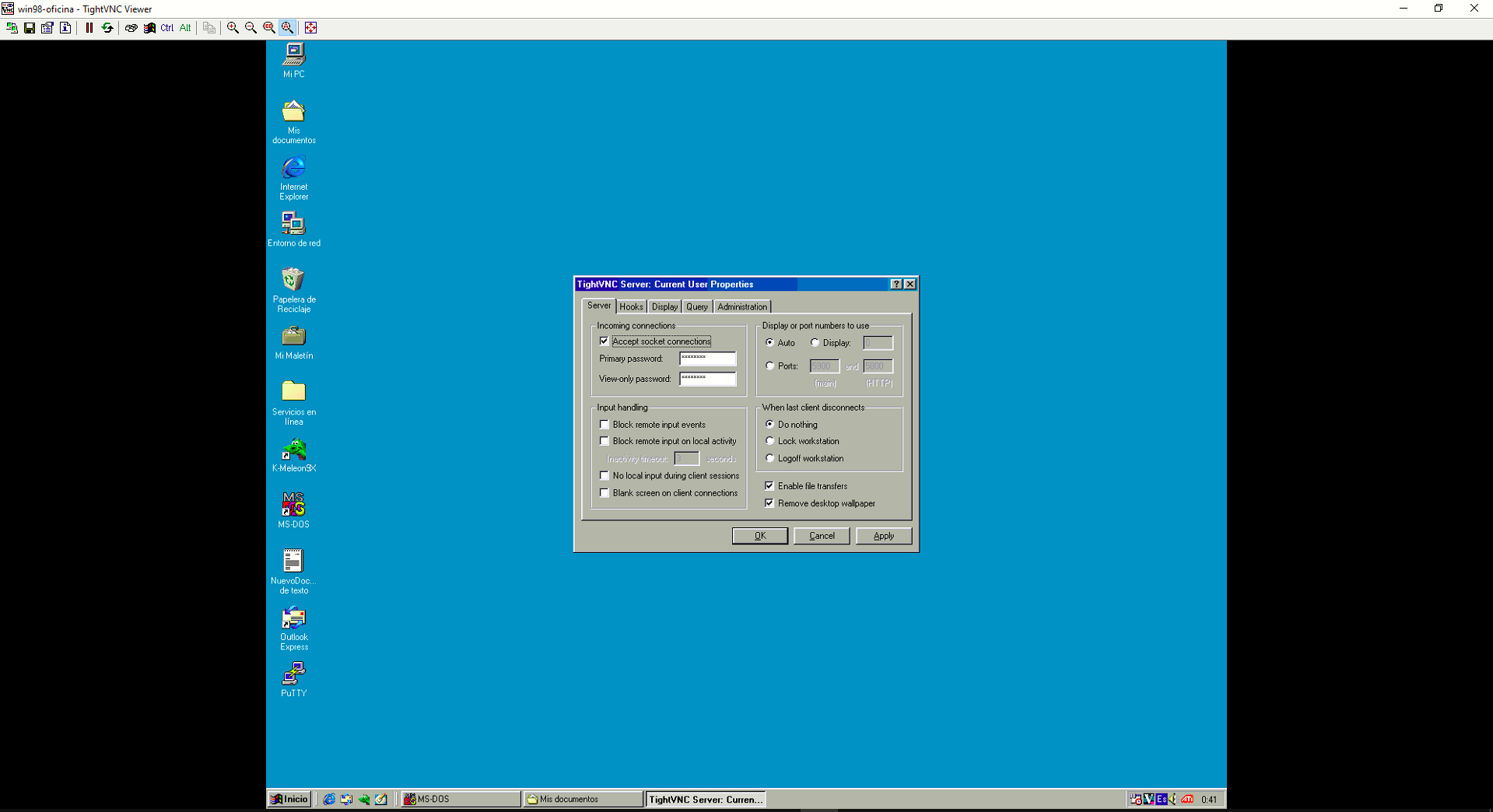Cancel the properties dialog
The height and width of the screenshot is (812, 1493).
(x=822, y=536)
